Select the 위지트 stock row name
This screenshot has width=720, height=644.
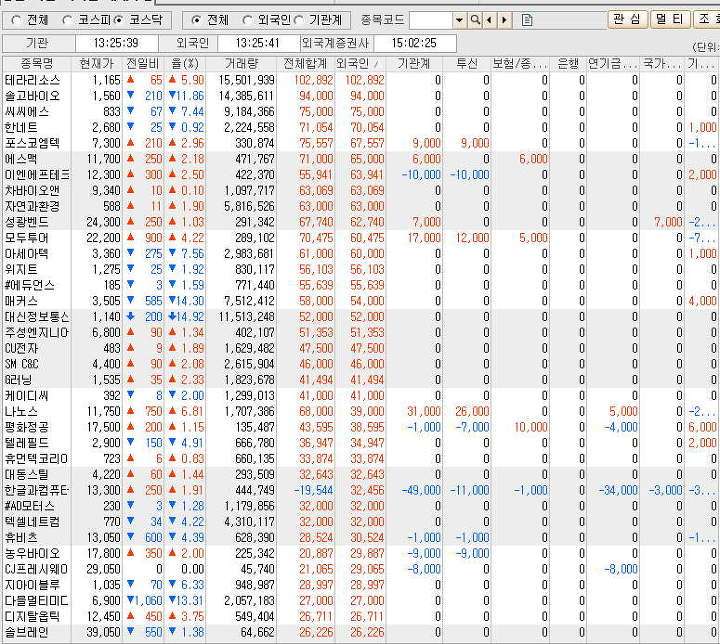click(21, 269)
